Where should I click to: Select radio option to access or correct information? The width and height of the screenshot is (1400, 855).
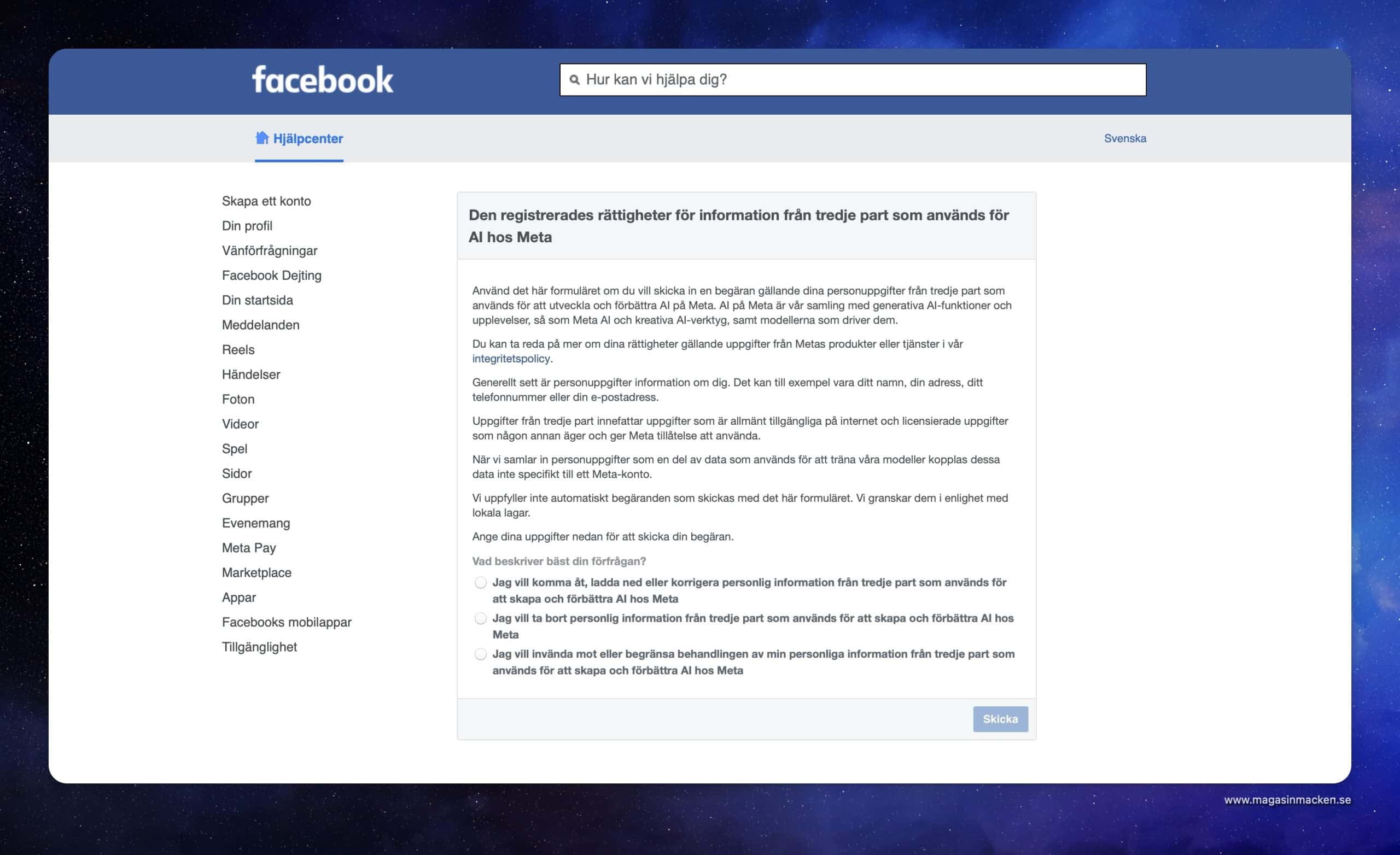click(481, 582)
